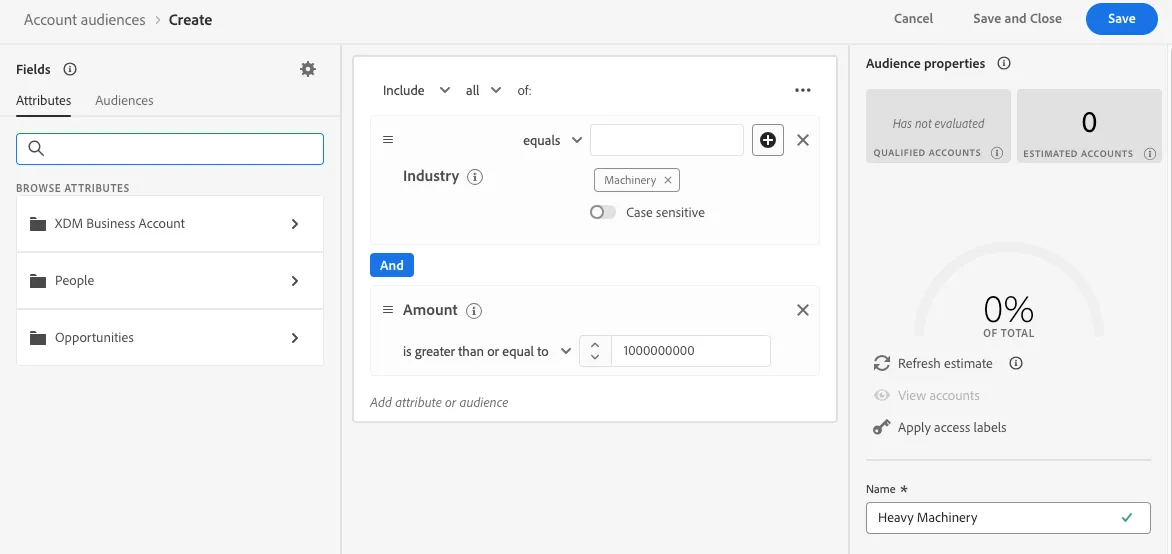Open the is greater than or equal to dropdown
This screenshot has width=1172, height=554.
click(x=487, y=351)
